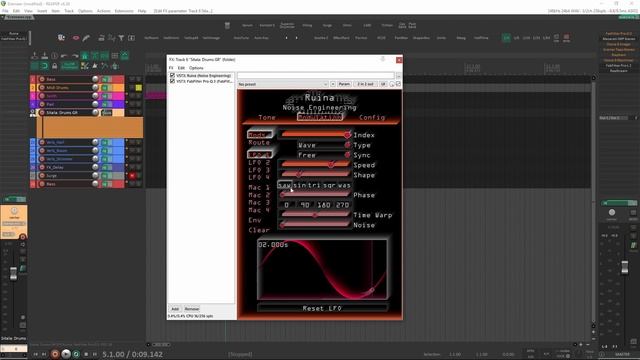Arm record on the Pad track
This screenshot has width=640, height=360.
pyautogui.click(x=42, y=104)
